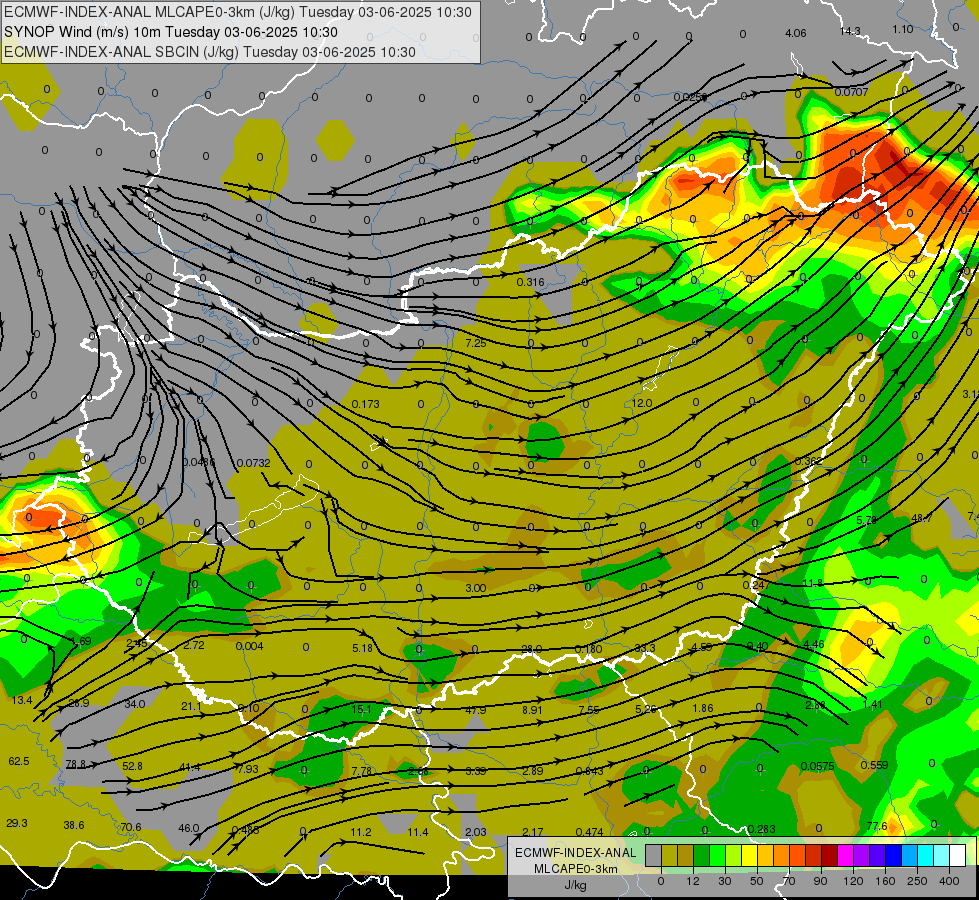Click the SBCIN header line
Image resolution: width=979 pixels, height=900 pixels.
pyautogui.click(x=210, y=52)
